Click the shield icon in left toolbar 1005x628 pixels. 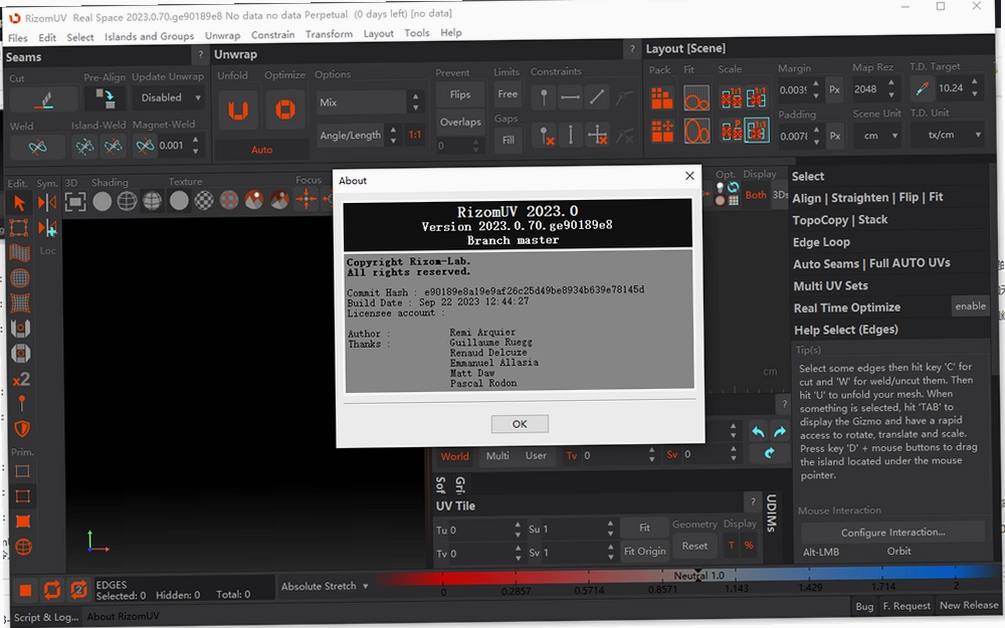tap(22, 429)
